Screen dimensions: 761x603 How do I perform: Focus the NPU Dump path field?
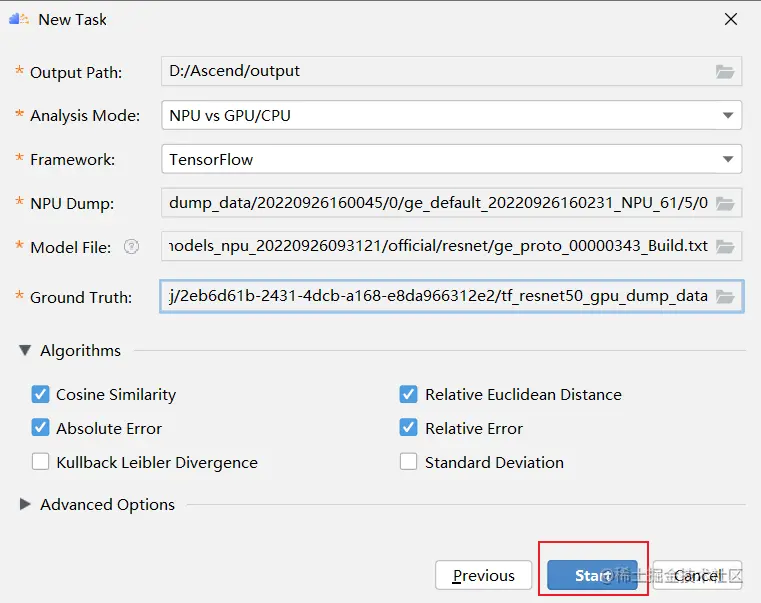coord(451,203)
